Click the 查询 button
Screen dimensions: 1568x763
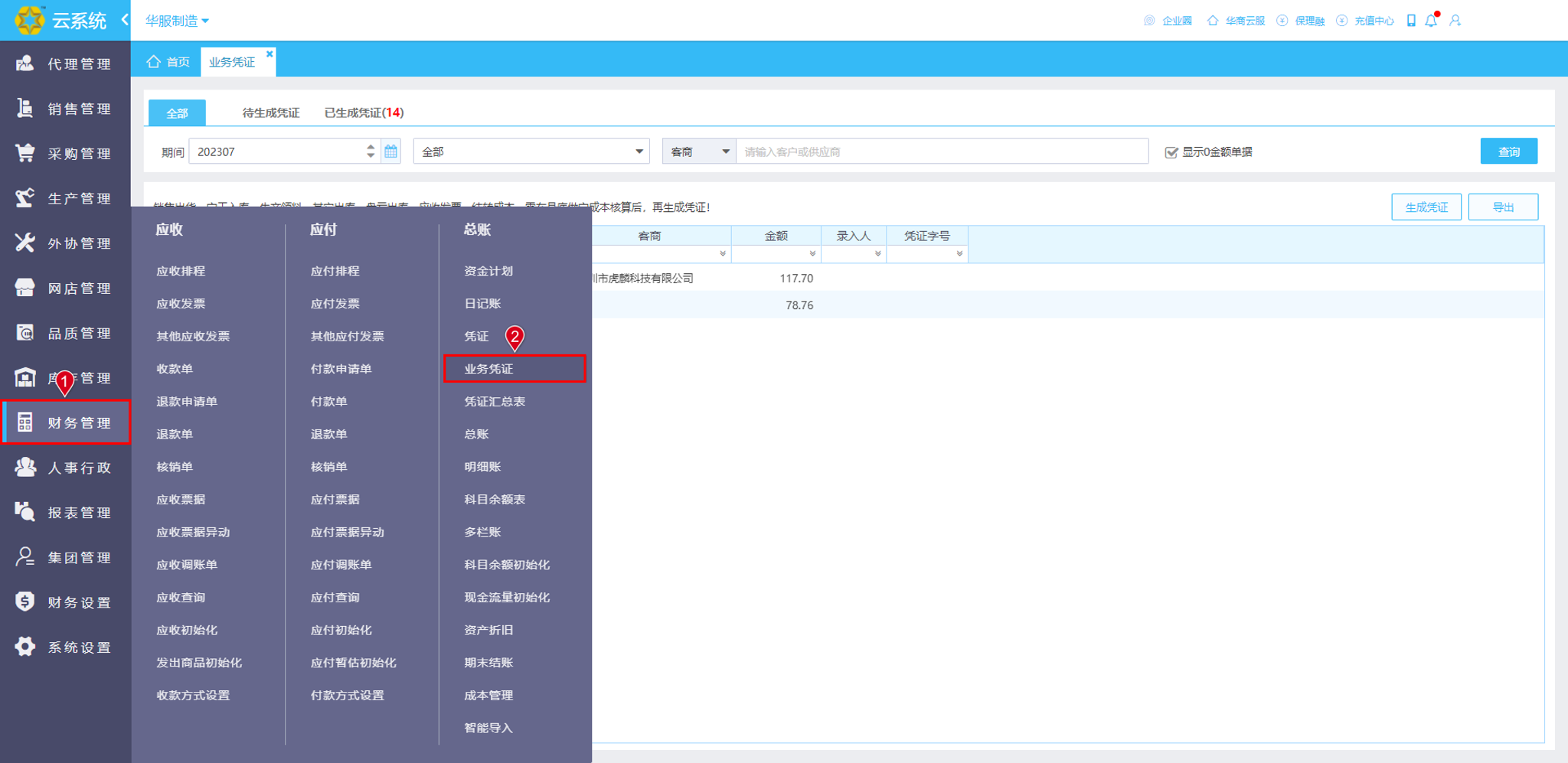coord(1508,152)
